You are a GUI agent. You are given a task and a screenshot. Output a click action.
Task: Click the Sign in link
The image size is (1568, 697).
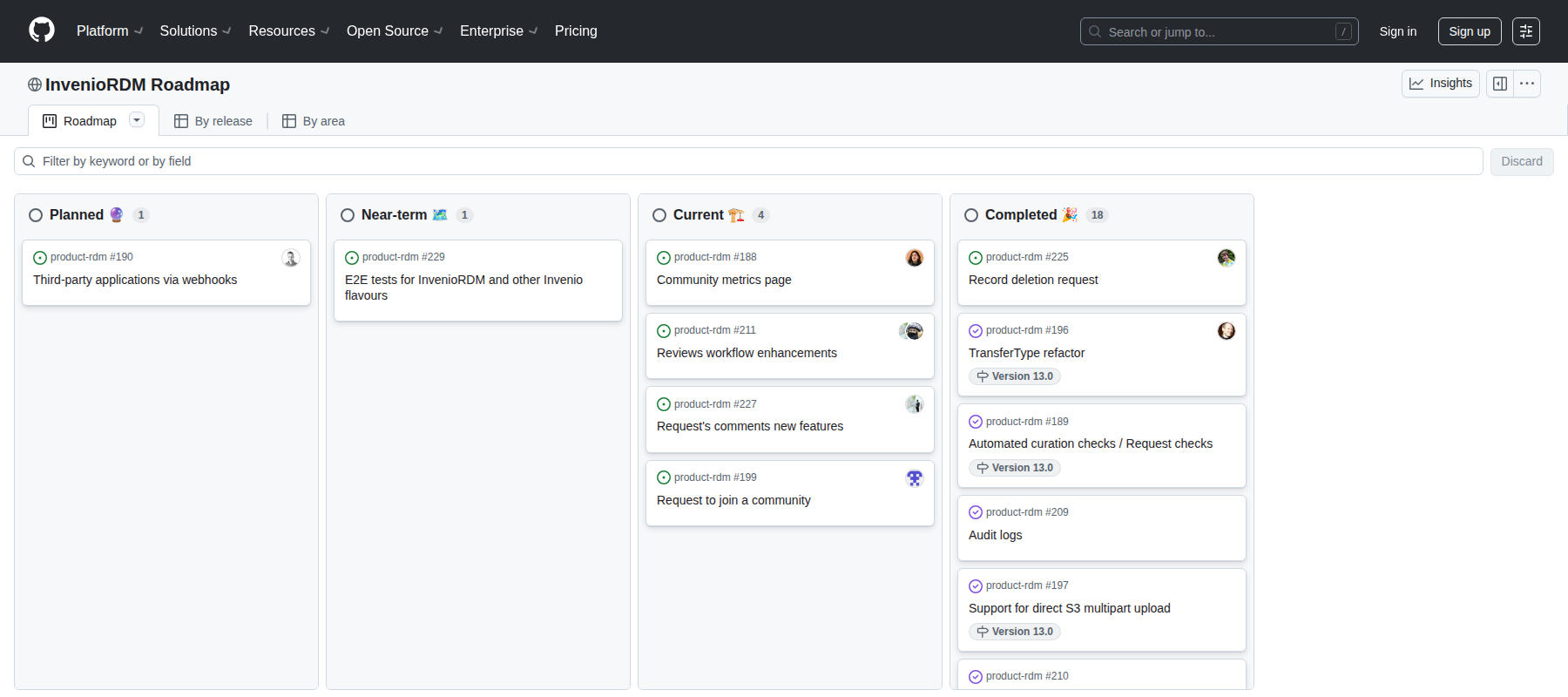[x=1398, y=31]
